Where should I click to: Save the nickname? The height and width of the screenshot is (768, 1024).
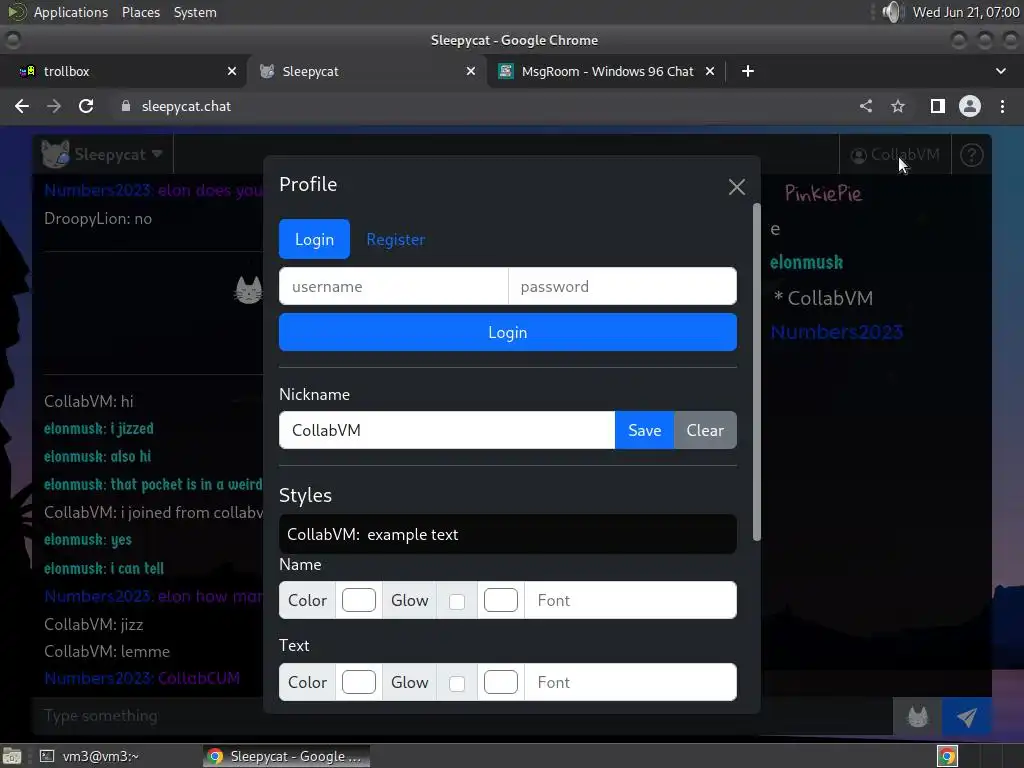644,430
